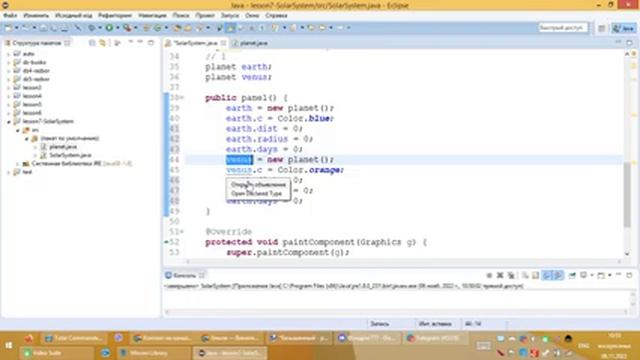The width and height of the screenshot is (640, 360).
Task: Click the Save All toolbar icon
Action: click(x=54, y=28)
